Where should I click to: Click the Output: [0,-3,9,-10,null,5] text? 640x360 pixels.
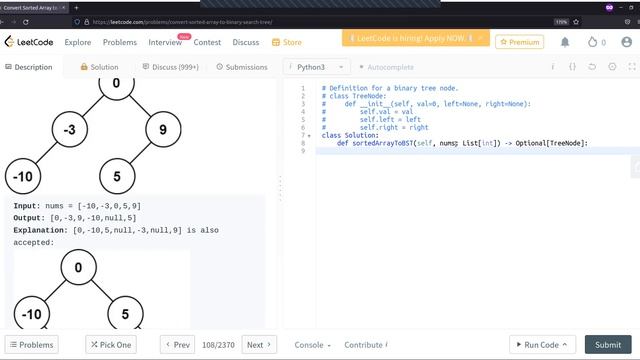tap(75, 218)
